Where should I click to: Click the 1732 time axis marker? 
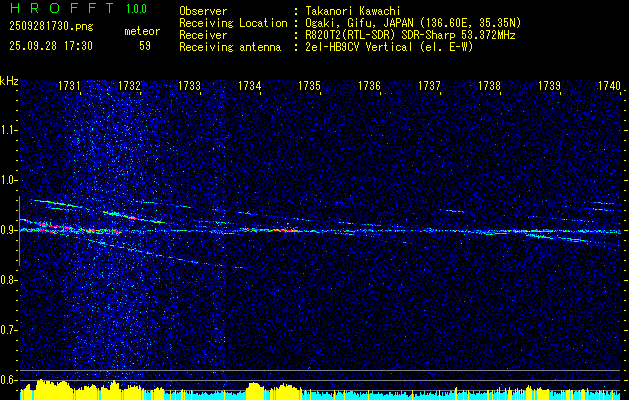click(130, 85)
